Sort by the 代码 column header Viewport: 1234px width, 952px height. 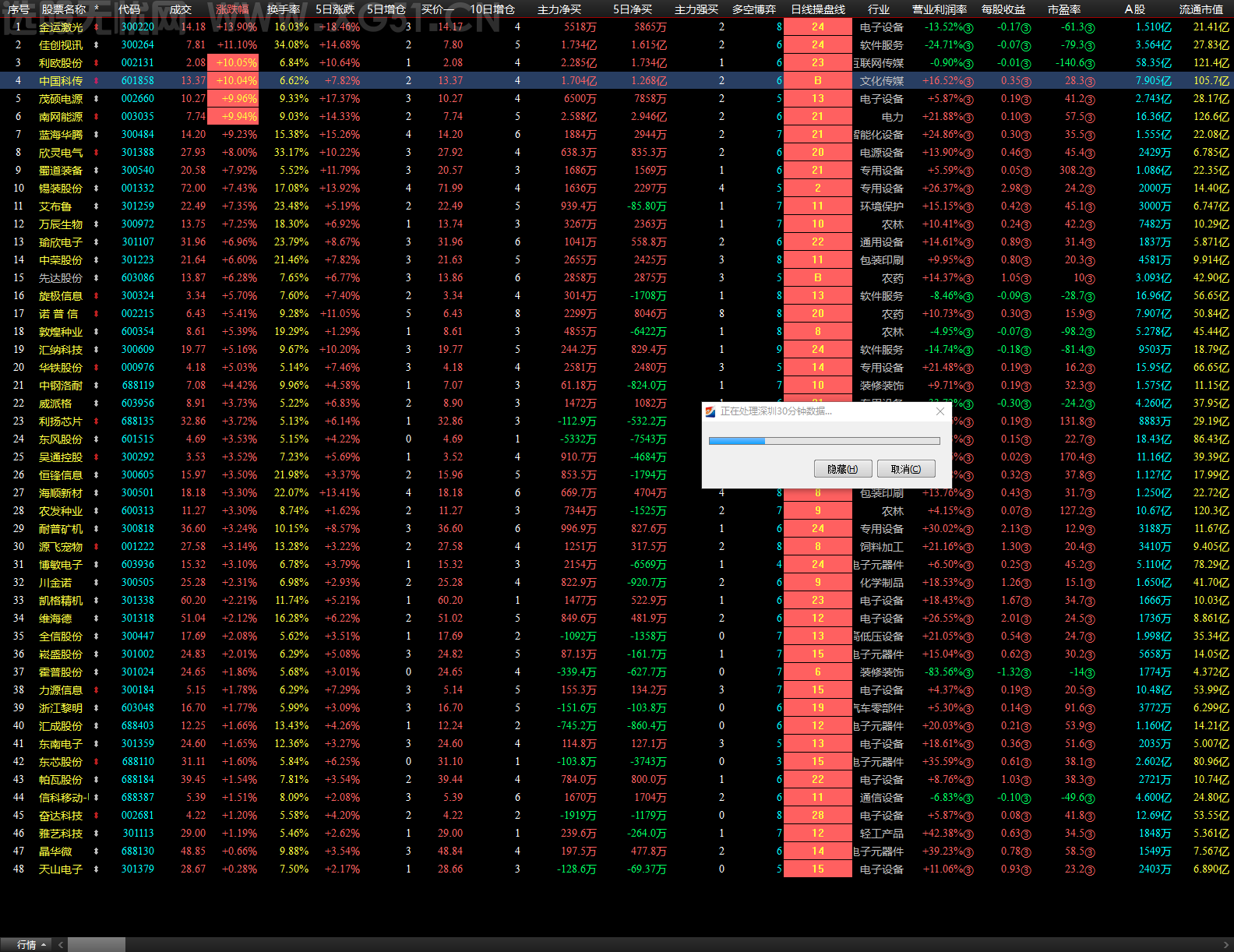[x=129, y=9]
